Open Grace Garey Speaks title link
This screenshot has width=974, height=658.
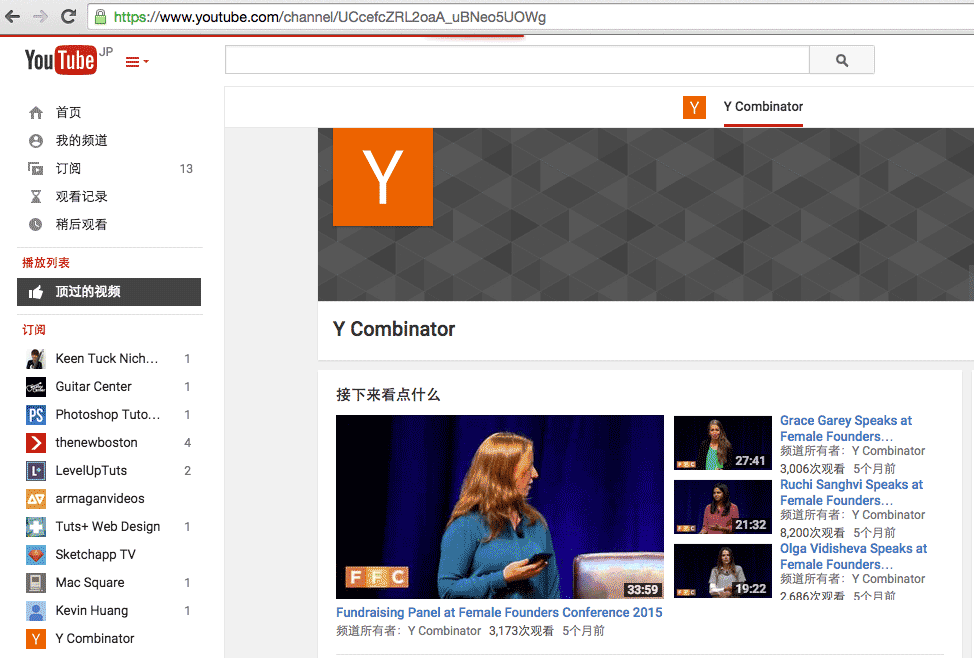[846, 429]
